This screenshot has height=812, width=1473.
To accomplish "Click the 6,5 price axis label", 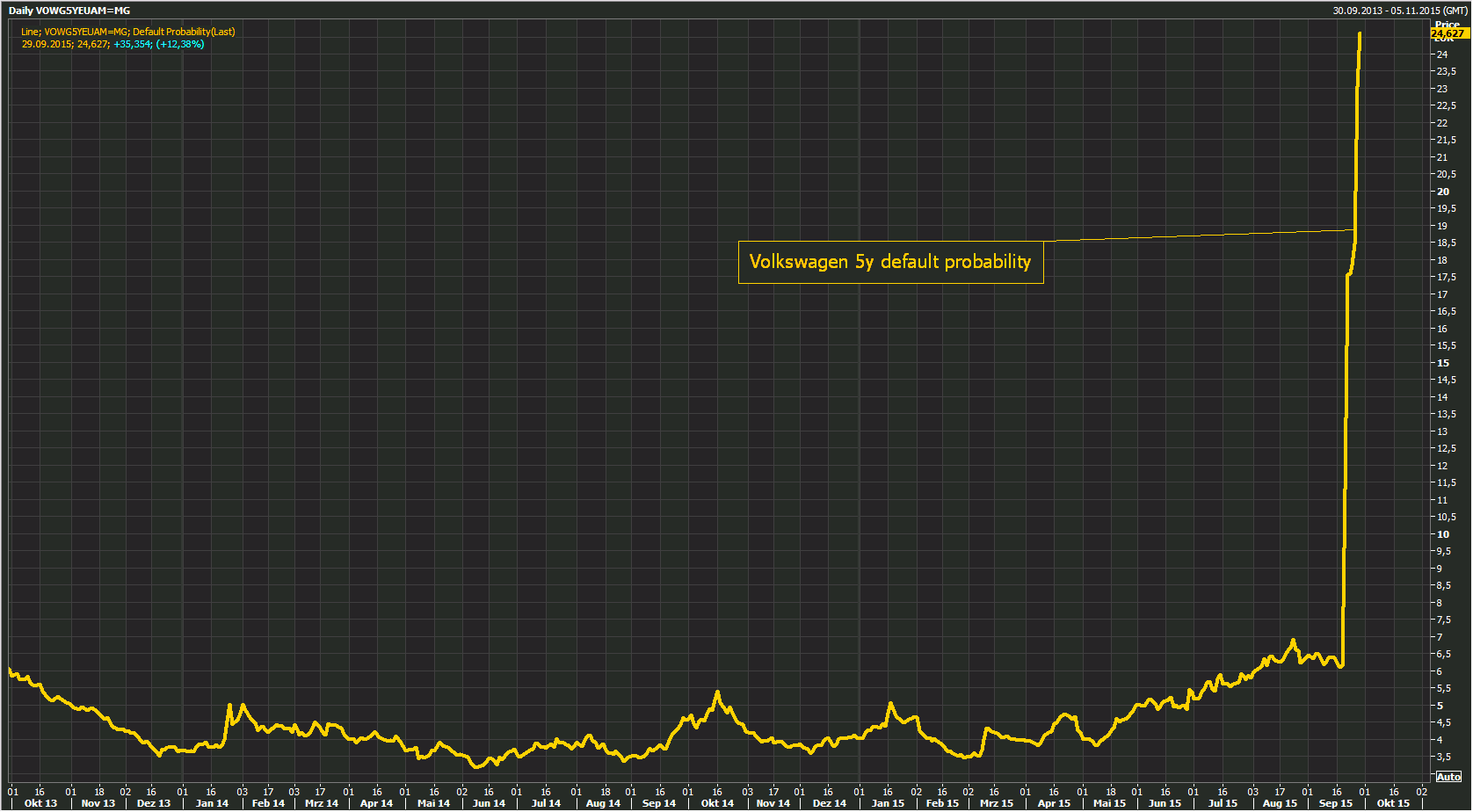I will pyautogui.click(x=1444, y=654).
